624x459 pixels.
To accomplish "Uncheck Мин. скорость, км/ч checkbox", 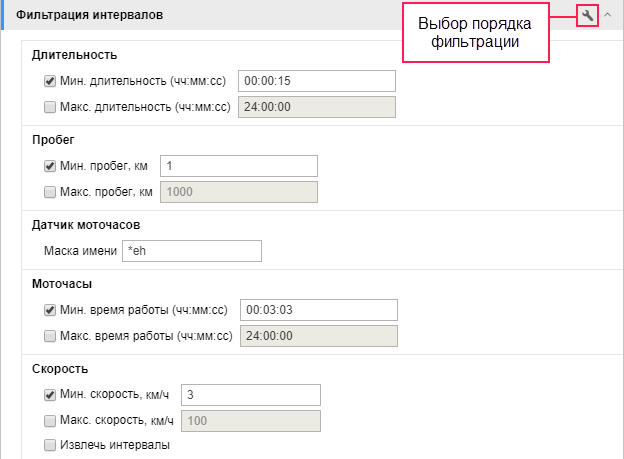I will coord(50,395).
